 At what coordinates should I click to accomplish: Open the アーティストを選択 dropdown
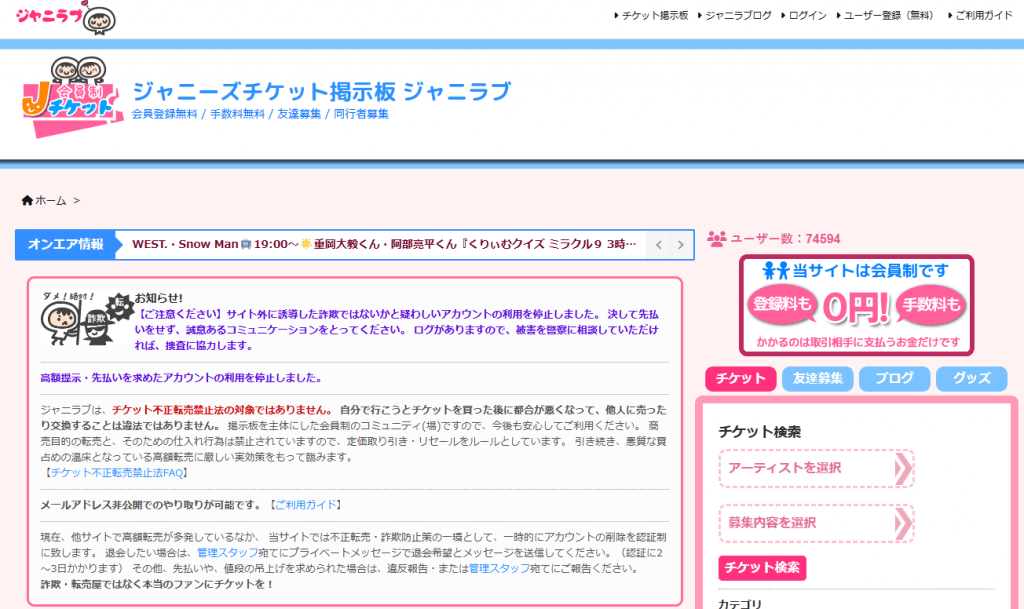point(816,468)
